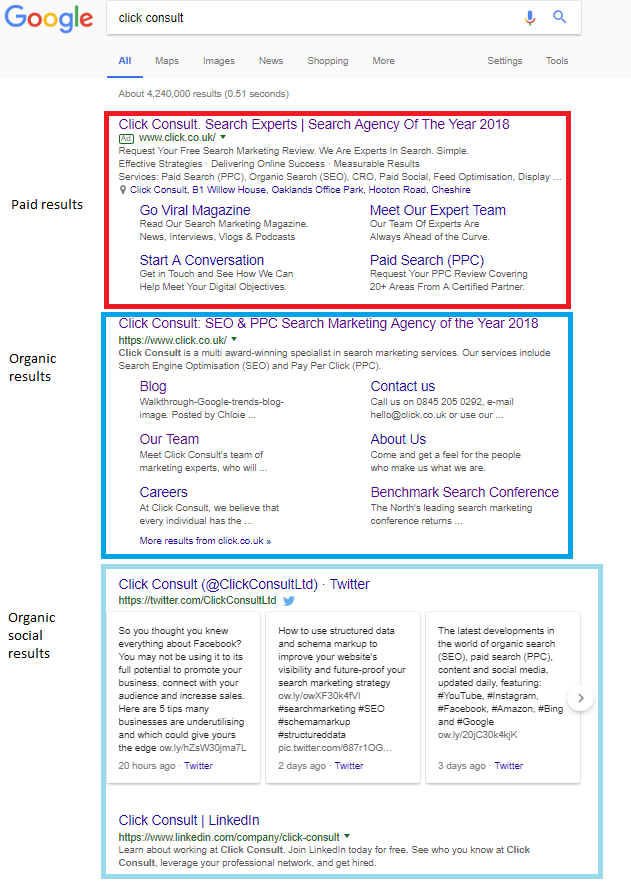This screenshot has height=882, width=631.
Task: Click the ow.ly/20jC30k4kjK text in tweet
Action: (477, 735)
